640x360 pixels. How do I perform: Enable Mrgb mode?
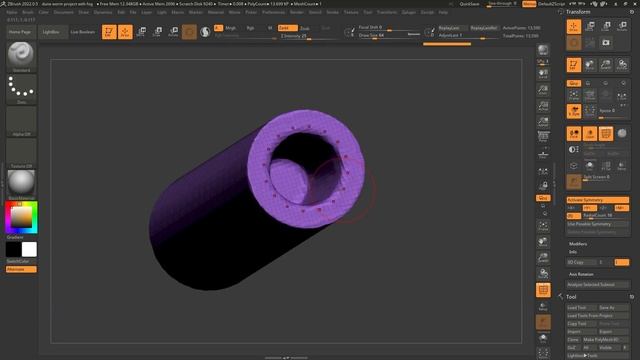click(x=231, y=28)
